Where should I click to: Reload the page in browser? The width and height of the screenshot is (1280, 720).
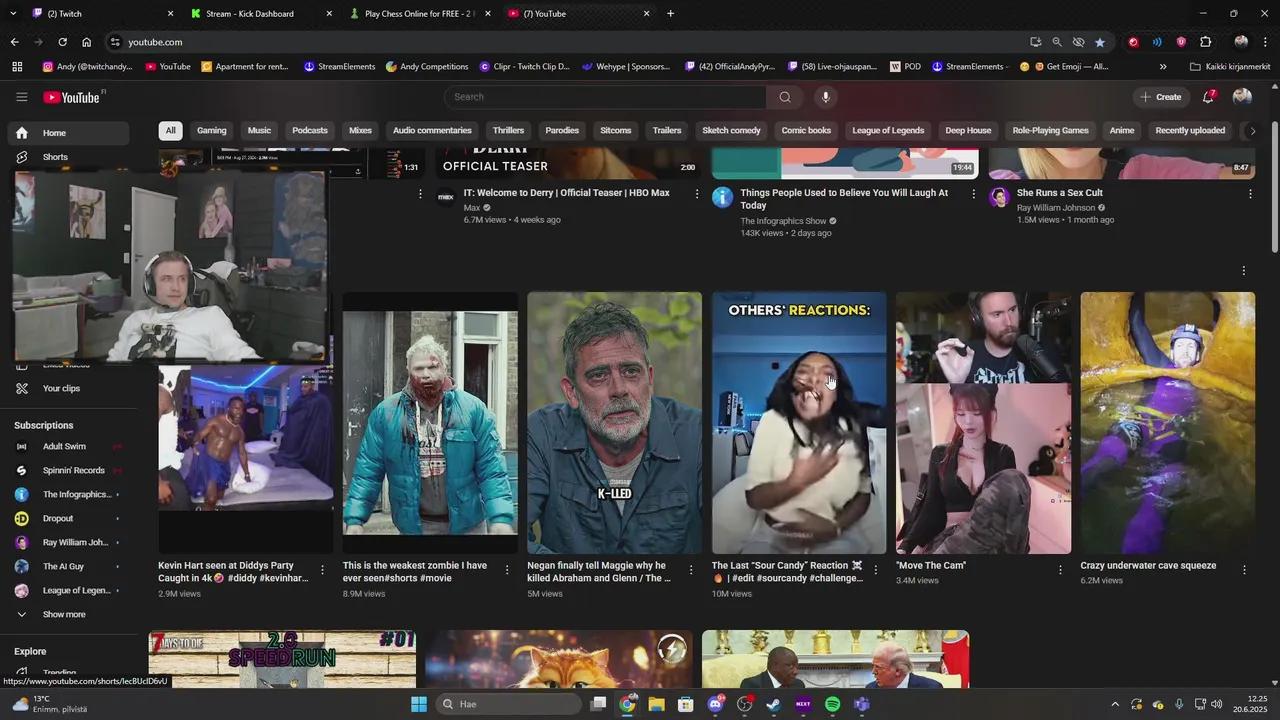62,42
